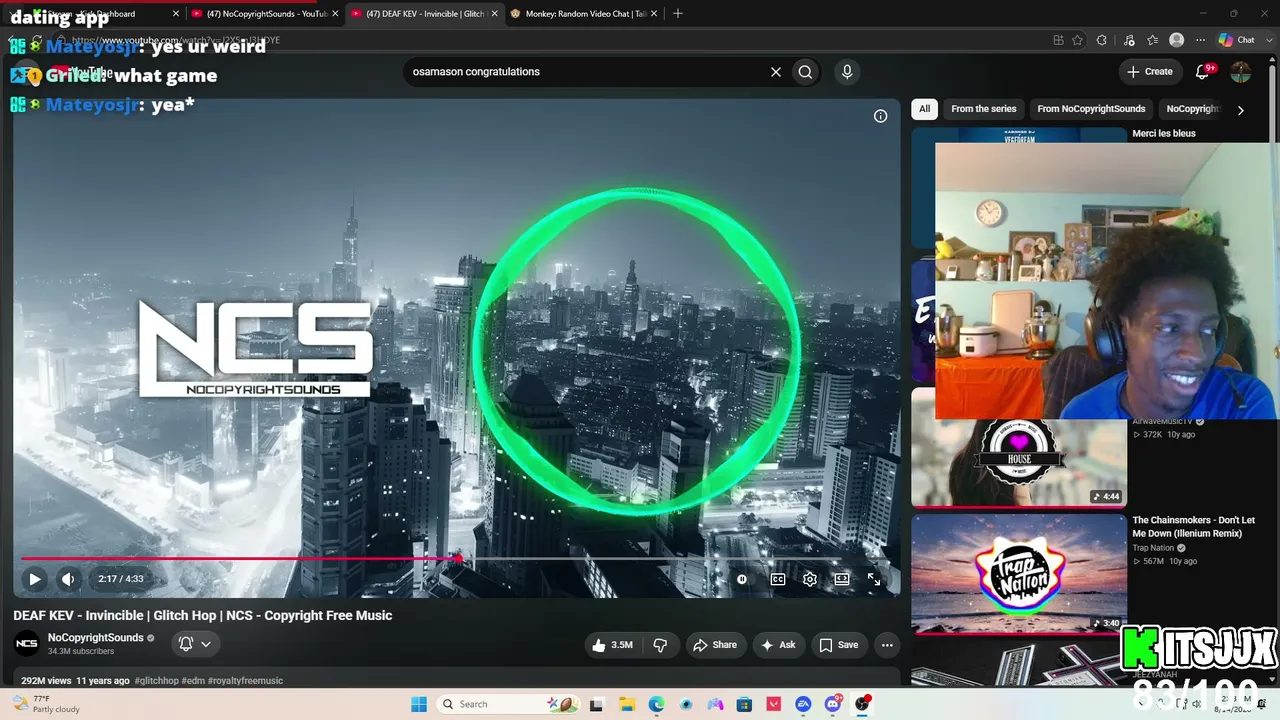Open favorites list icon
Image resolution: width=1280 pixels, height=720 pixels.
pos(1153,40)
